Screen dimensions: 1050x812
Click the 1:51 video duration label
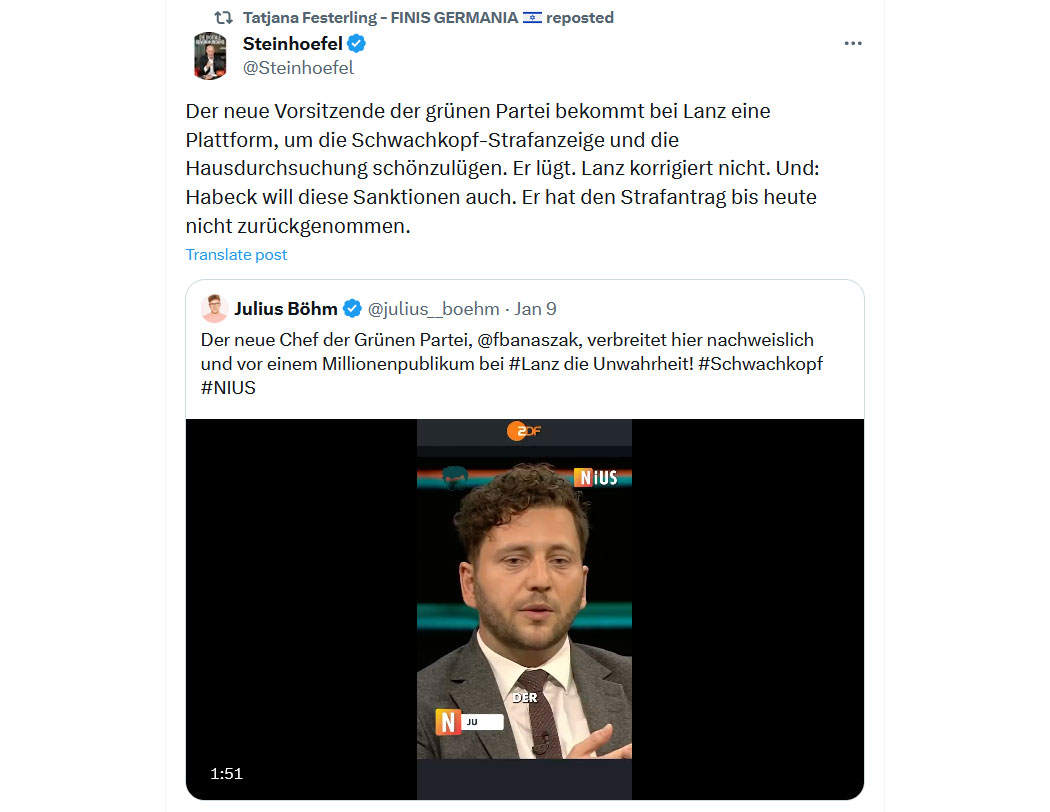226,774
